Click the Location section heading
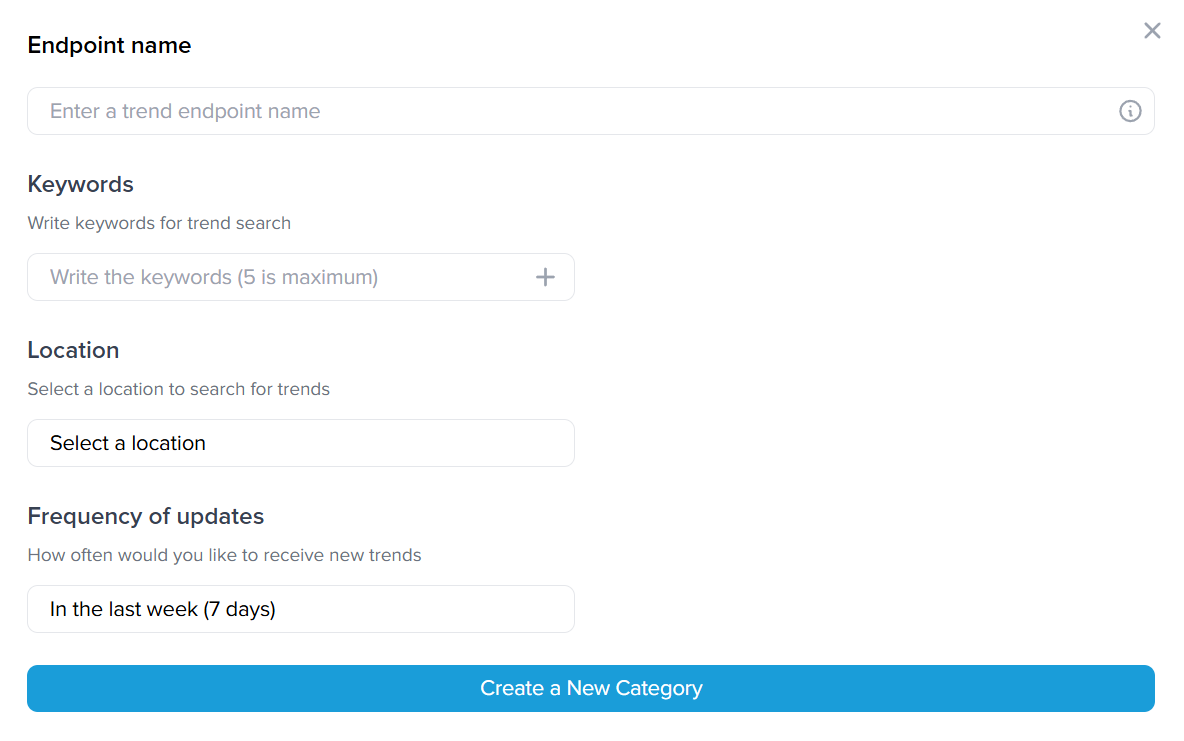 pyautogui.click(x=73, y=350)
